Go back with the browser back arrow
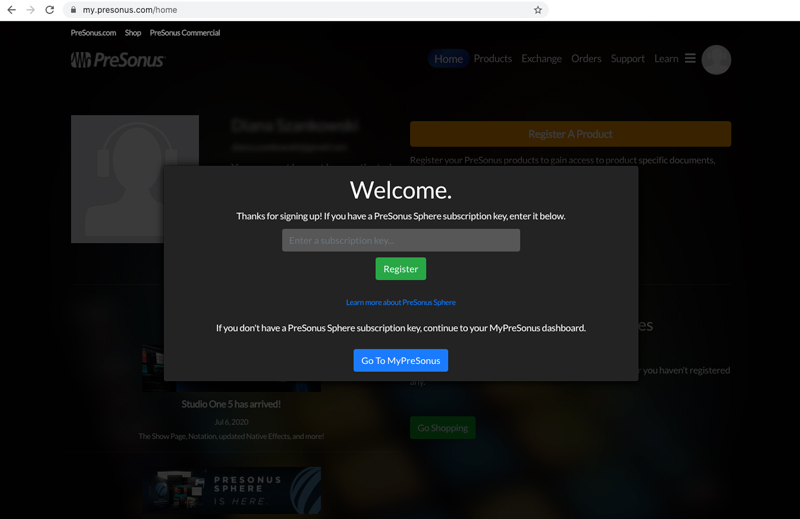This screenshot has width=800, height=519. tap(11, 10)
